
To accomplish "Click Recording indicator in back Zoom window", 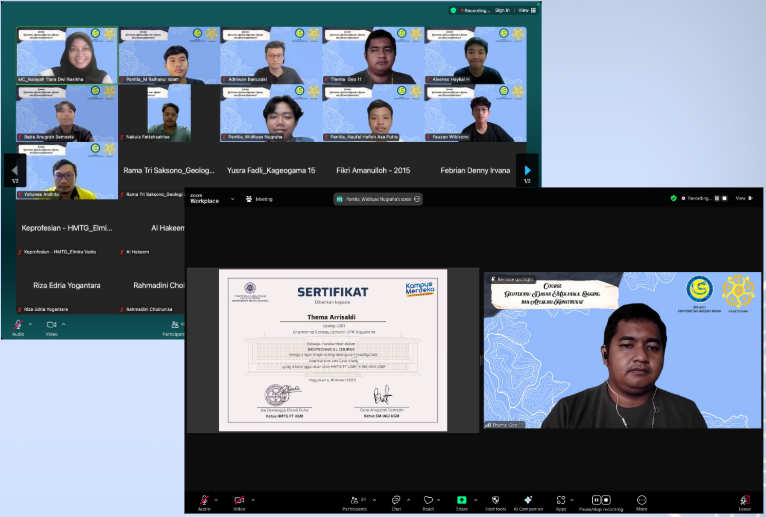I will pos(475,10).
